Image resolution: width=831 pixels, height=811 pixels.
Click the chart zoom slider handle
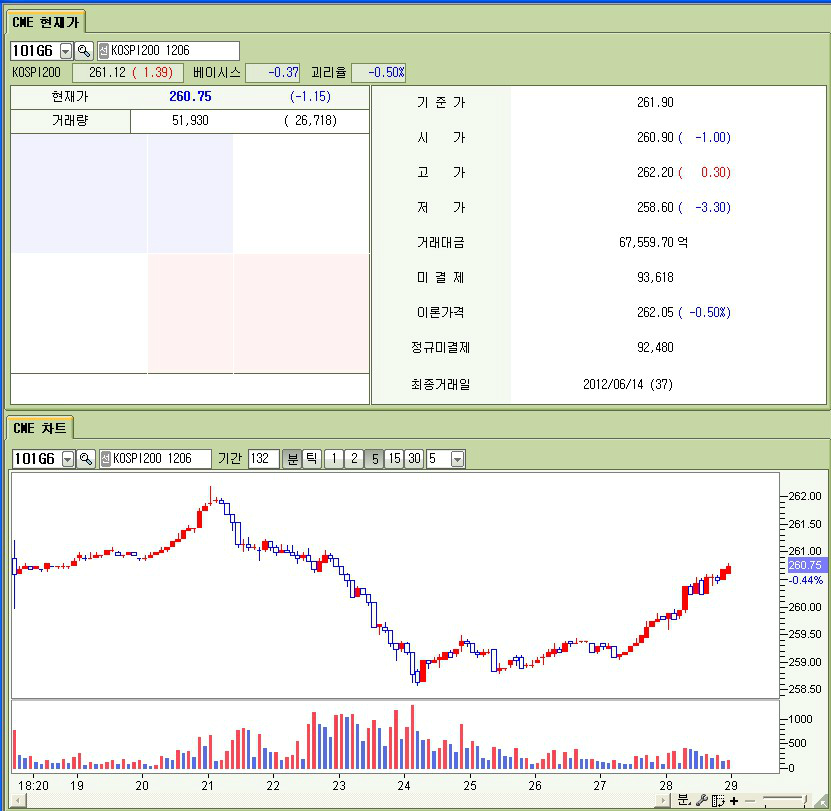804,800
